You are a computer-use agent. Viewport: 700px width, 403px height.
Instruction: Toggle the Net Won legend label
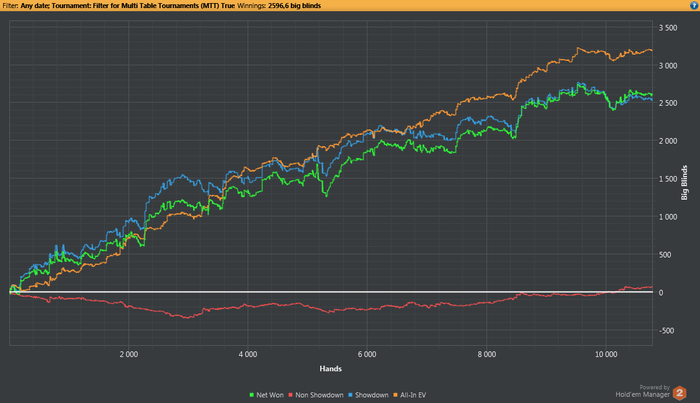270,395
